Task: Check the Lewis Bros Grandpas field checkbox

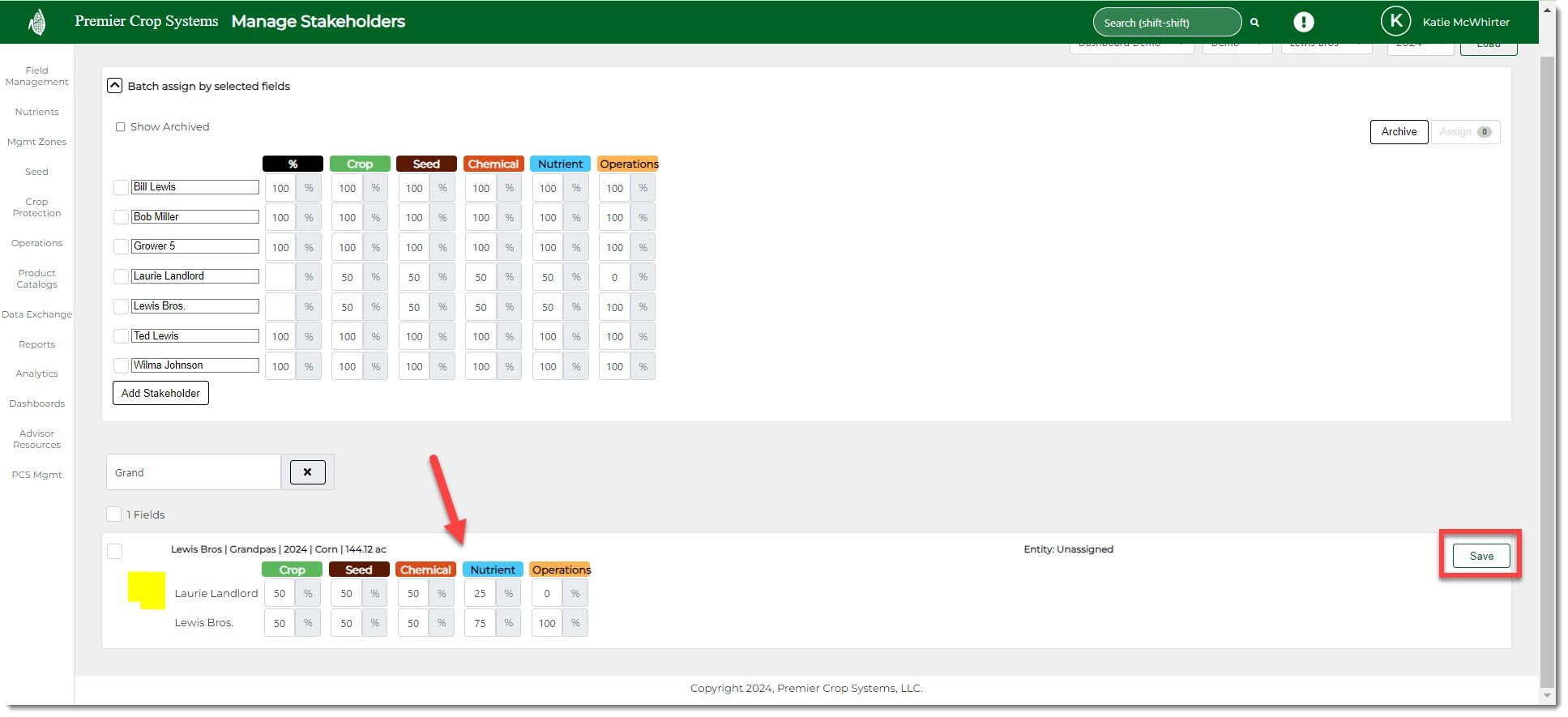Action: click(115, 551)
